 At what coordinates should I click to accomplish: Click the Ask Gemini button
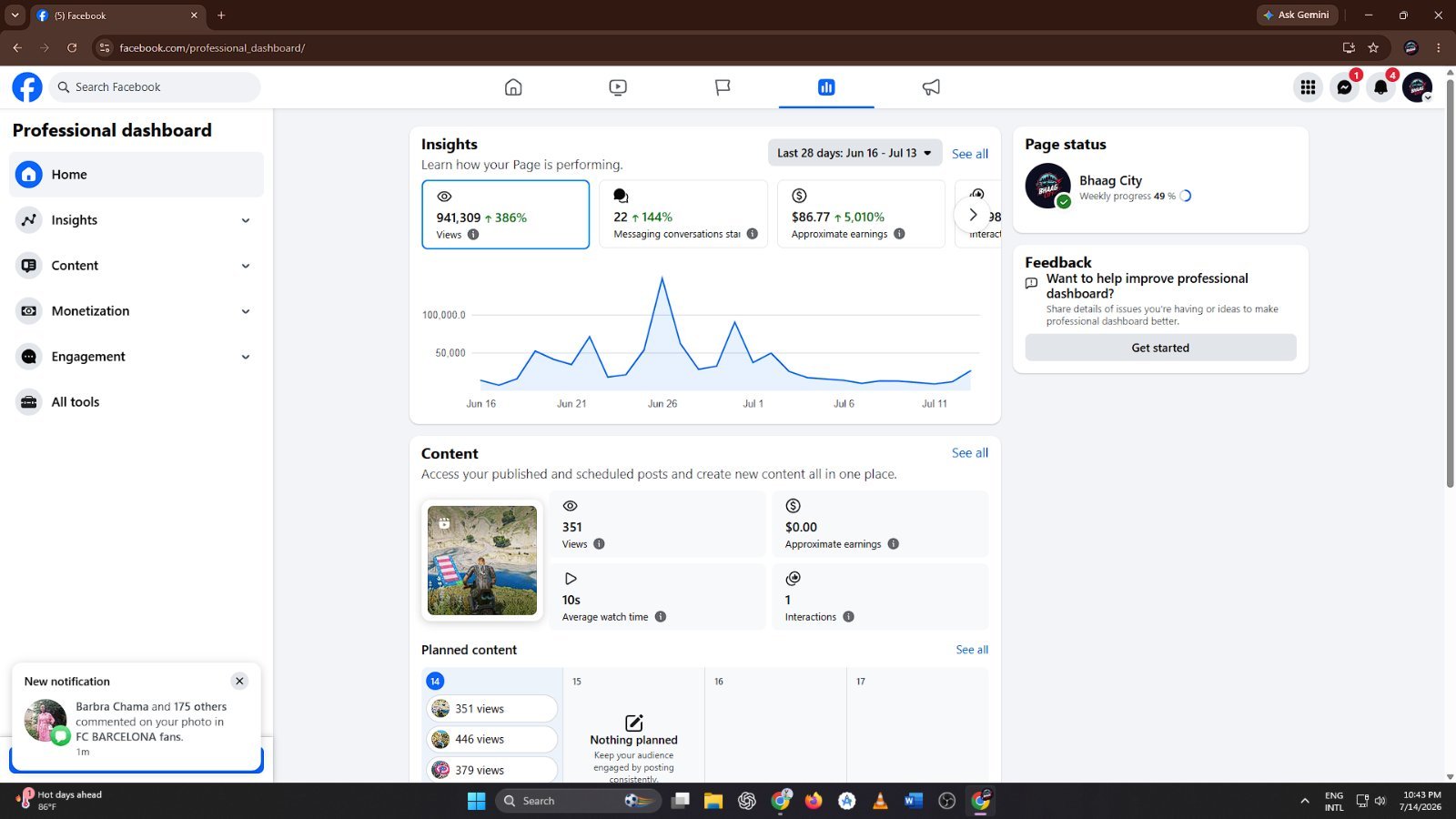(1297, 15)
